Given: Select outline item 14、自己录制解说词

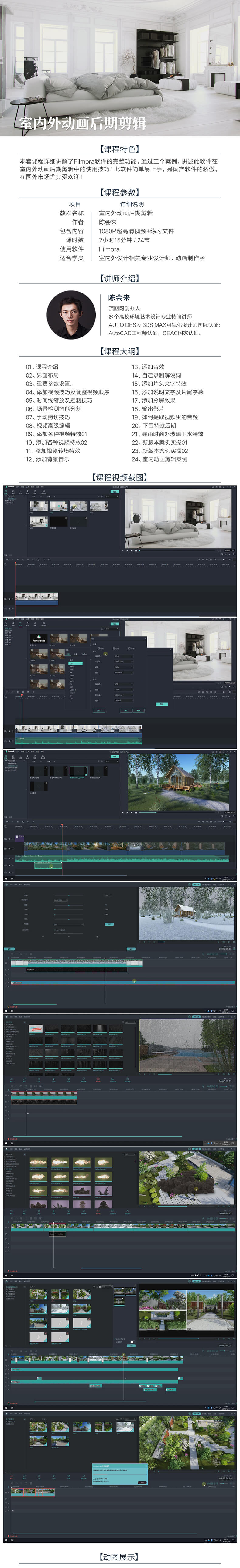Looking at the screenshot, I should click(x=156, y=376).
